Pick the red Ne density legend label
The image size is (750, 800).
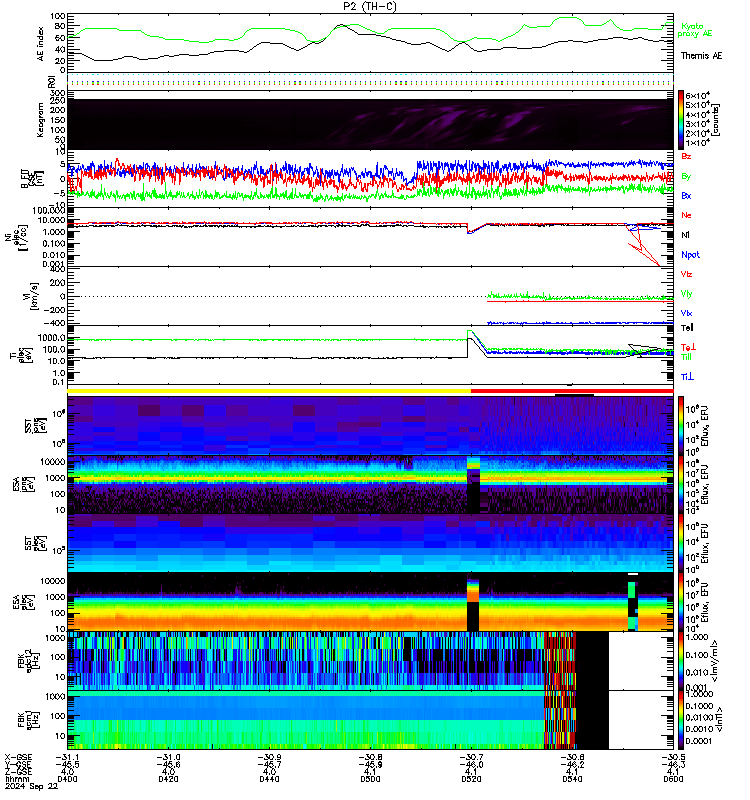[x=686, y=215]
